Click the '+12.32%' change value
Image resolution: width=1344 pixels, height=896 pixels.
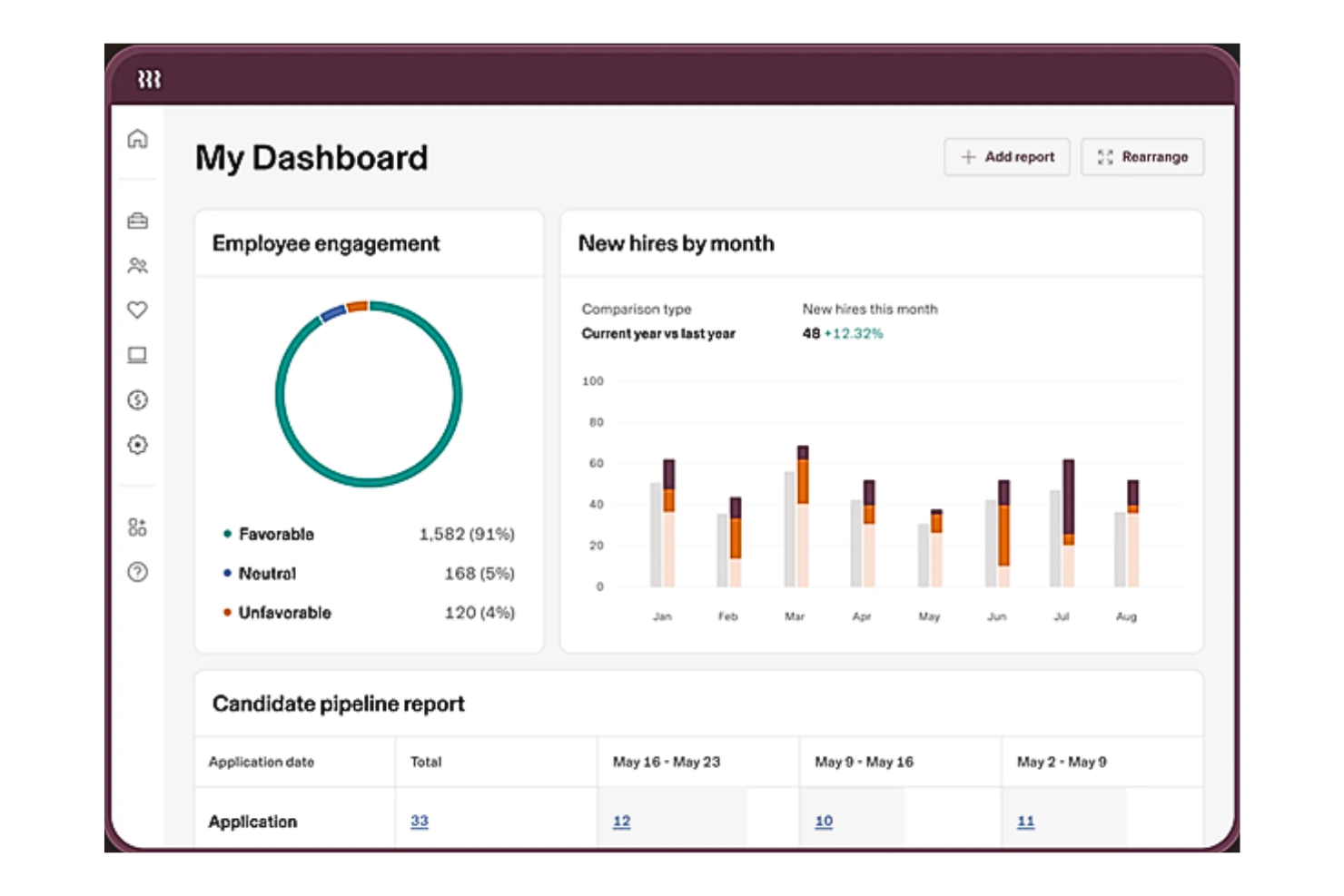click(x=854, y=333)
